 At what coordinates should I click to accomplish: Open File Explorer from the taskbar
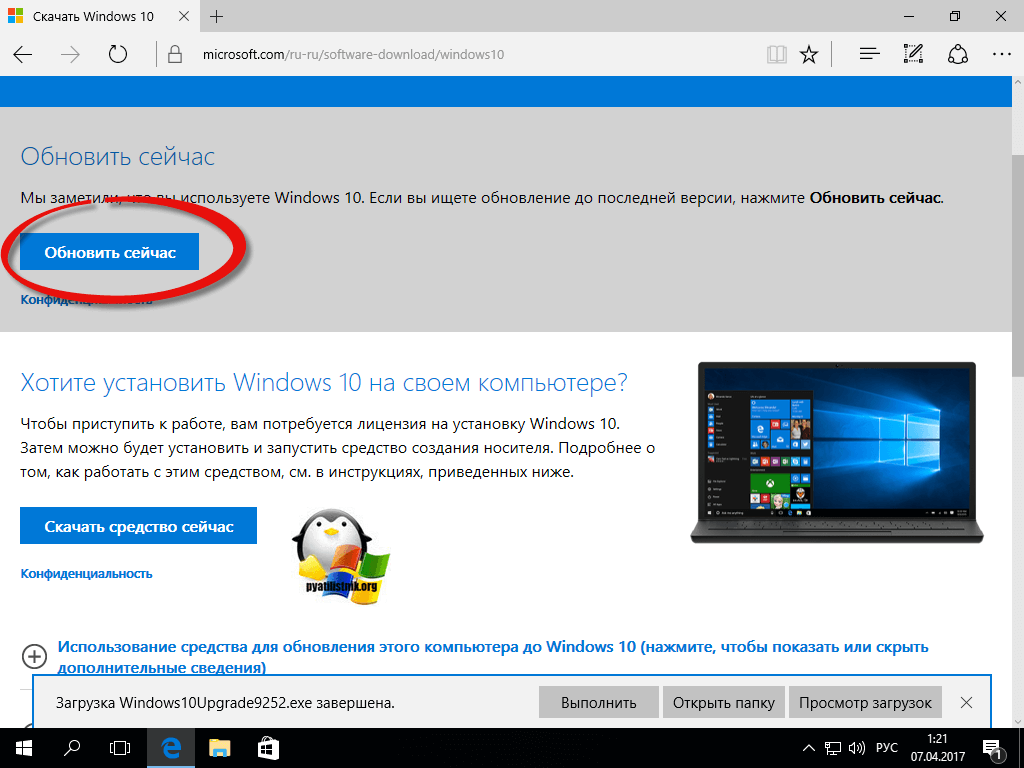pyautogui.click(x=219, y=748)
